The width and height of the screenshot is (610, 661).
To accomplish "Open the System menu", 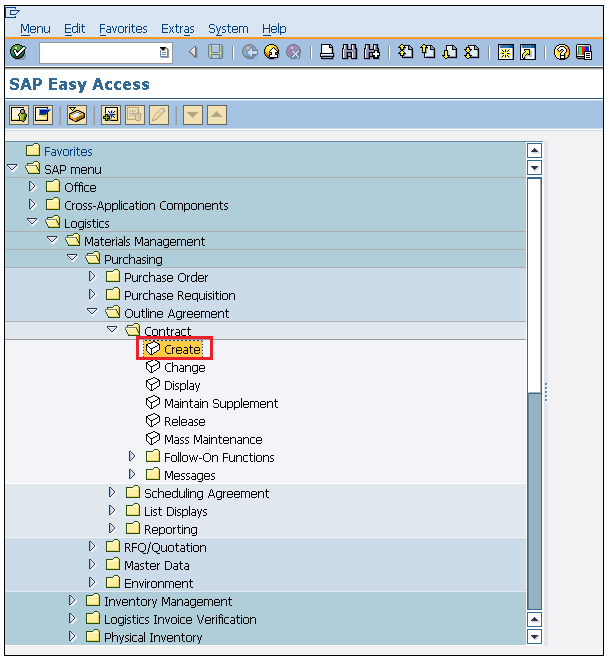I will [x=228, y=29].
